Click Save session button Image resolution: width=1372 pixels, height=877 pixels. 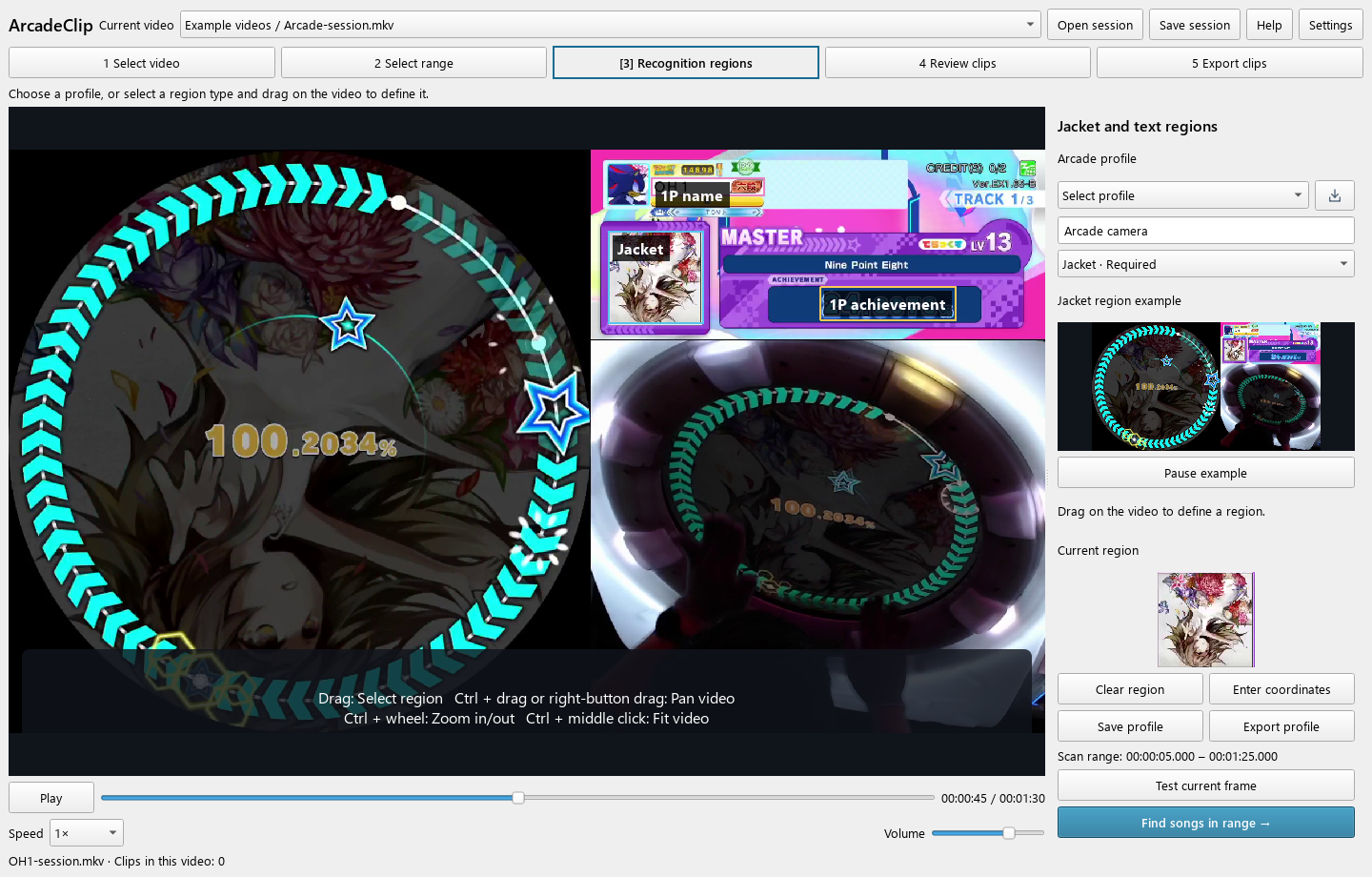point(1195,25)
